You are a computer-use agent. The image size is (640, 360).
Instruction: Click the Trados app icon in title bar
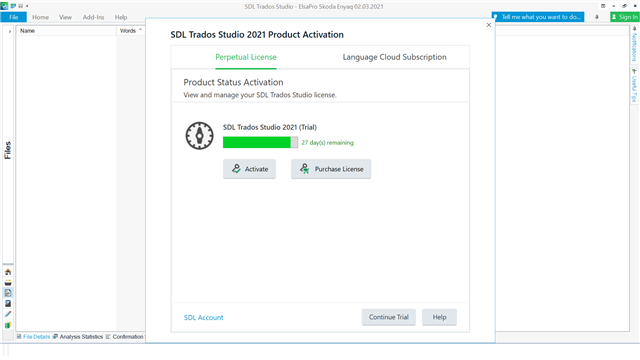pyautogui.click(x=4, y=6)
